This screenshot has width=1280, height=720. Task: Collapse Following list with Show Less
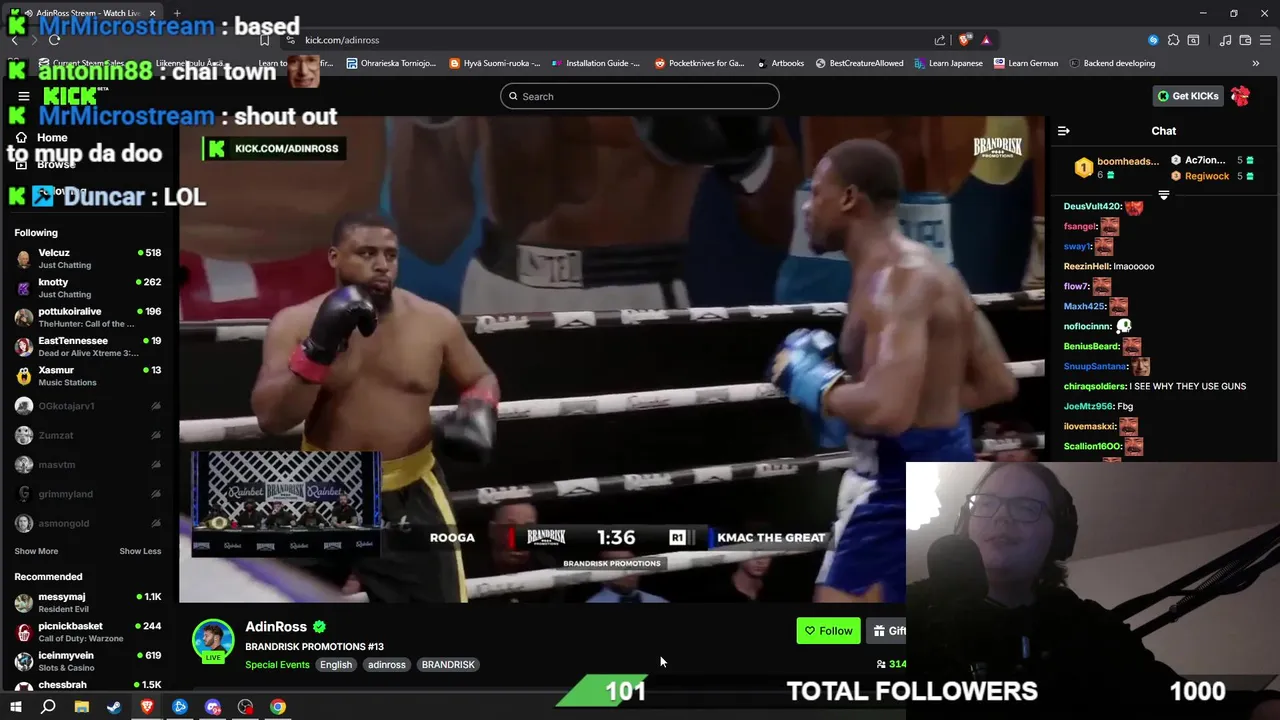click(140, 551)
